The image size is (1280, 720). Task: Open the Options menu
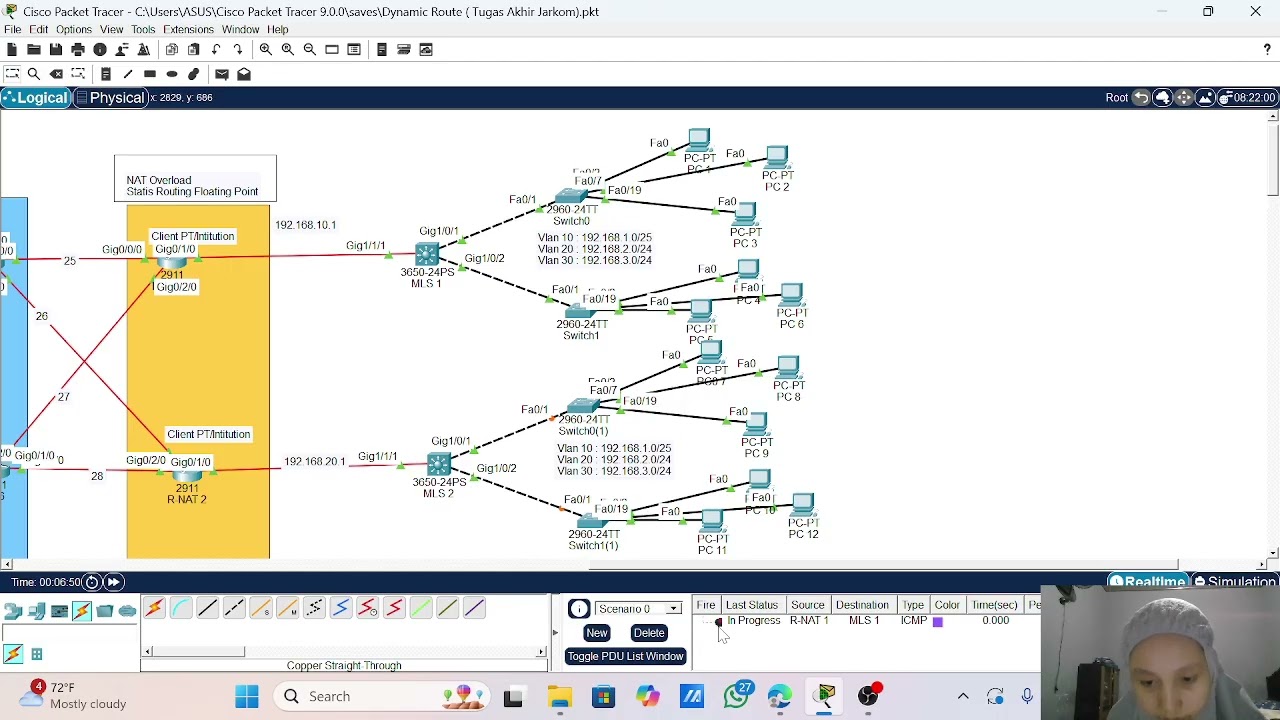74,29
